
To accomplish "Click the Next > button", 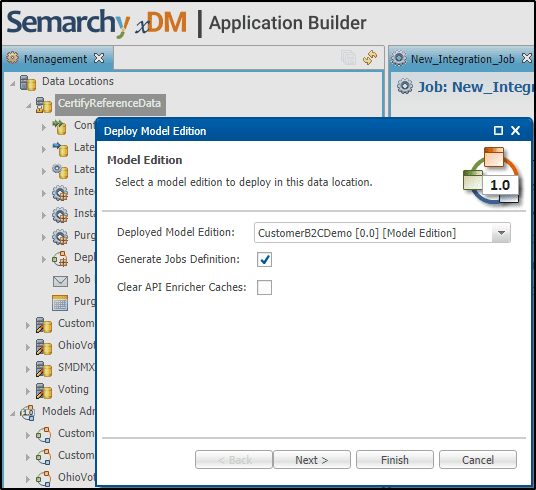I will pyautogui.click(x=312, y=460).
